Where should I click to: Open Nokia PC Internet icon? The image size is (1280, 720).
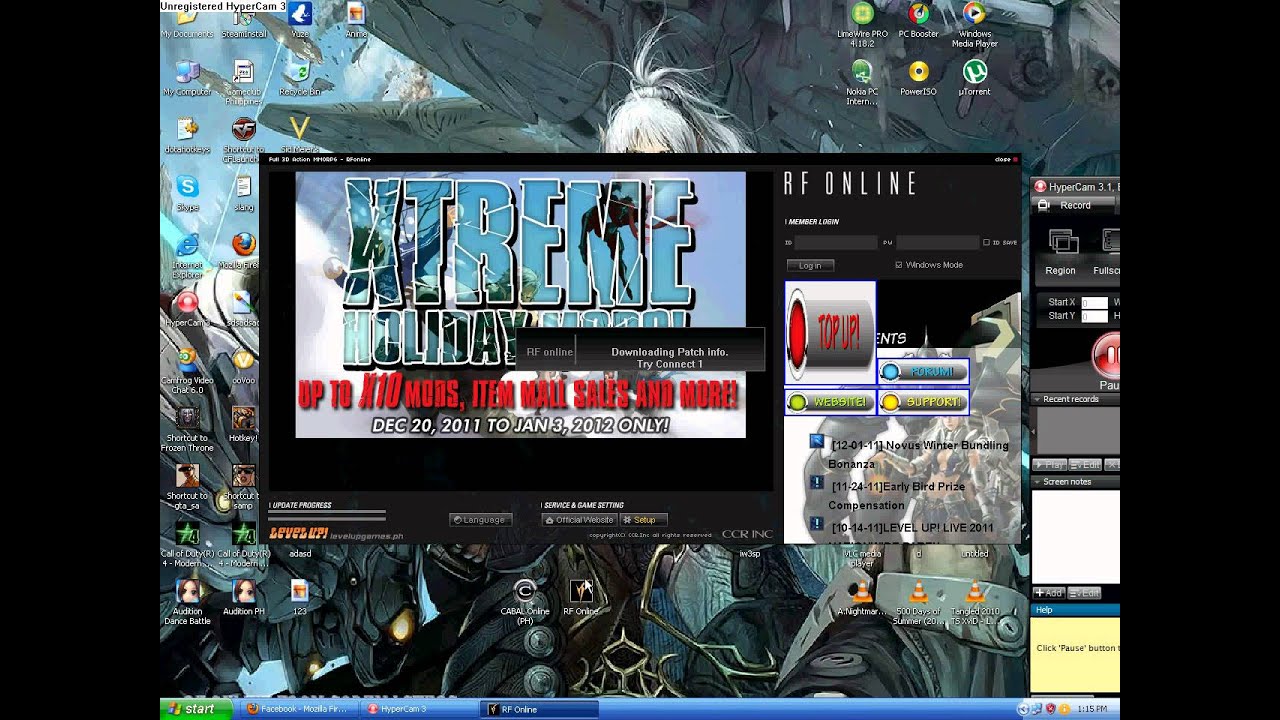click(x=862, y=82)
